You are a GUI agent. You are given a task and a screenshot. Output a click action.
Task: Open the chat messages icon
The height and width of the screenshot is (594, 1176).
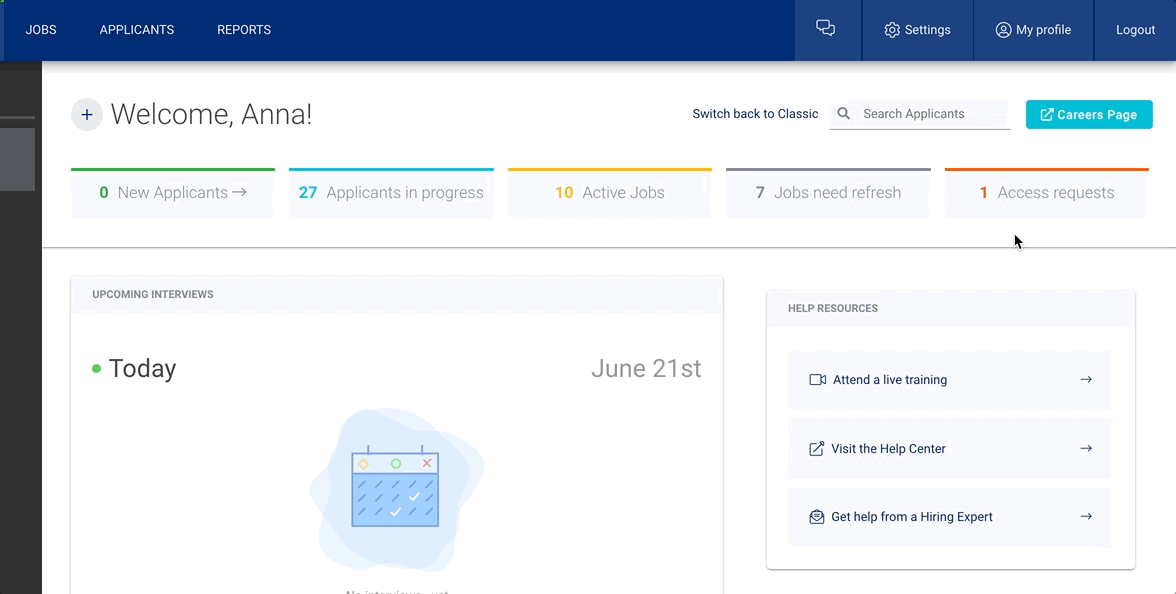tap(825, 29)
